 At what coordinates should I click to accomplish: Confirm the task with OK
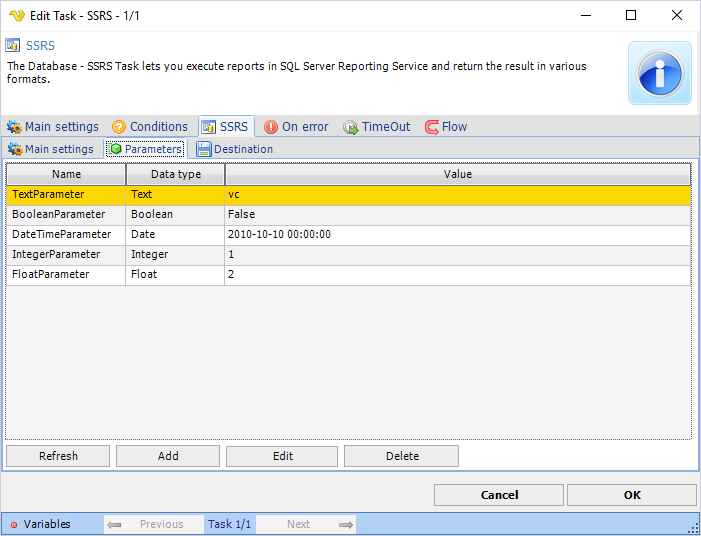click(x=632, y=495)
